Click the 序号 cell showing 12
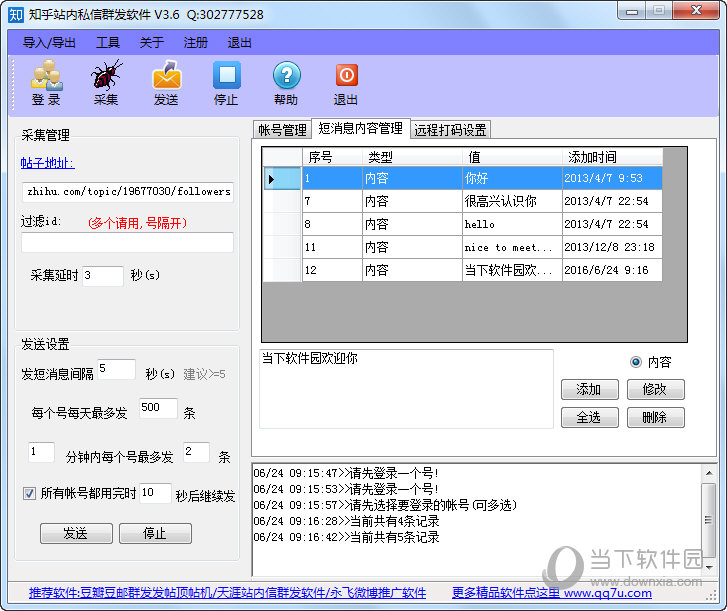The width and height of the screenshot is (727, 611). (x=332, y=270)
